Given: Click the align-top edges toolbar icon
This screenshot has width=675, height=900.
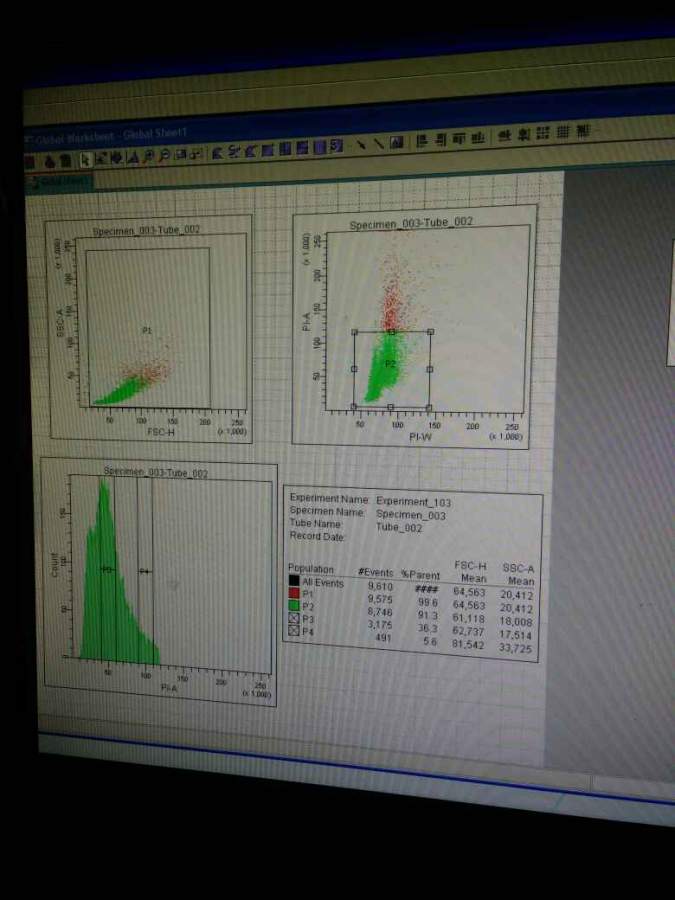Looking at the screenshot, I should click(x=460, y=138).
